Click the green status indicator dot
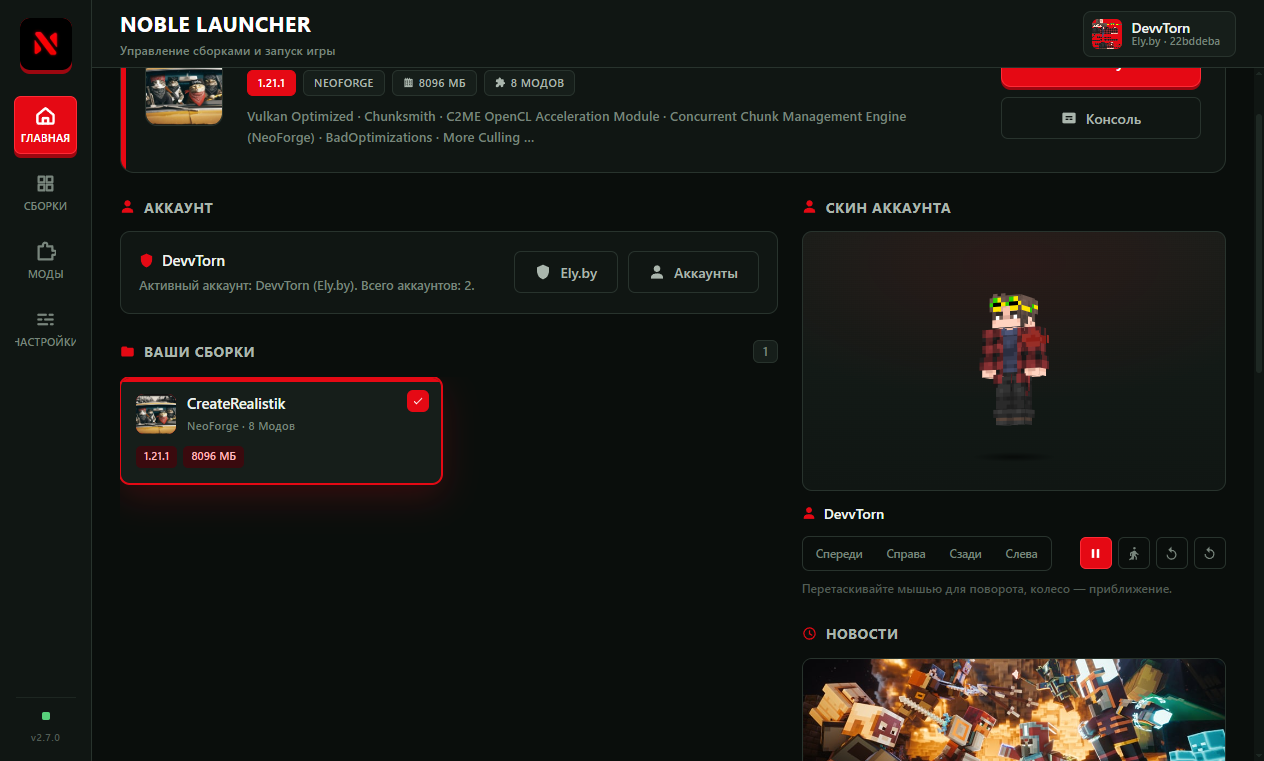 tap(46, 716)
